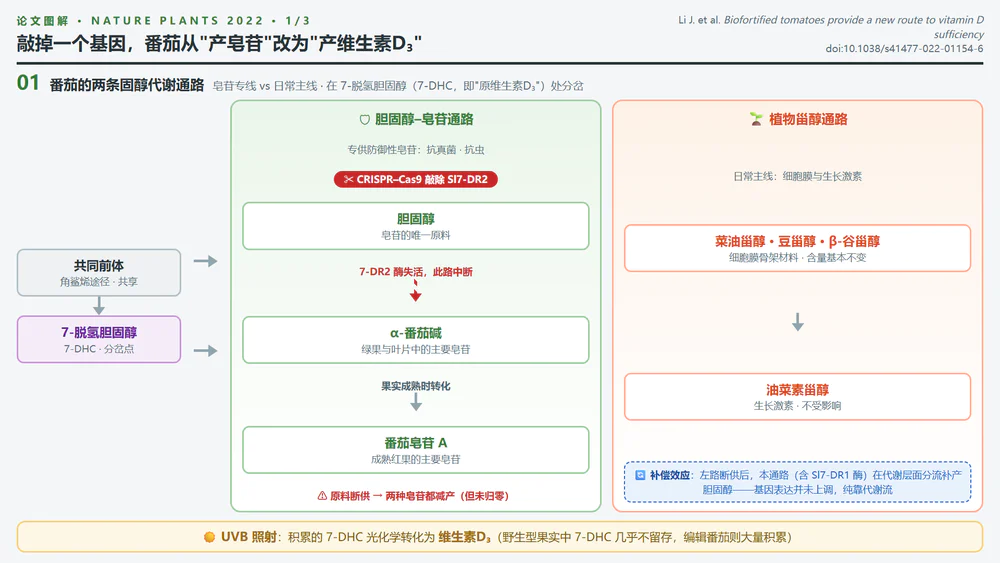Click the 番茄的两条固醇代谢通路 section heading
The height and width of the screenshot is (563, 1000).
127,85
